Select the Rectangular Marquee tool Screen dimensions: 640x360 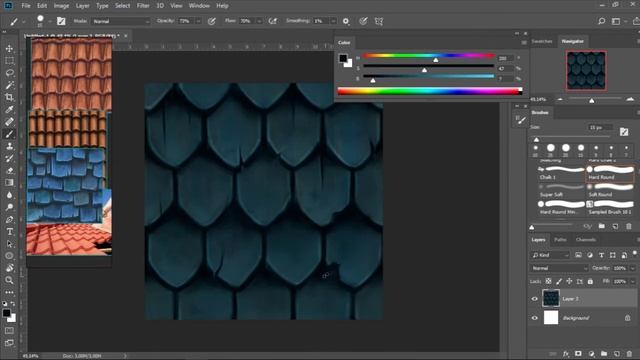point(9,61)
